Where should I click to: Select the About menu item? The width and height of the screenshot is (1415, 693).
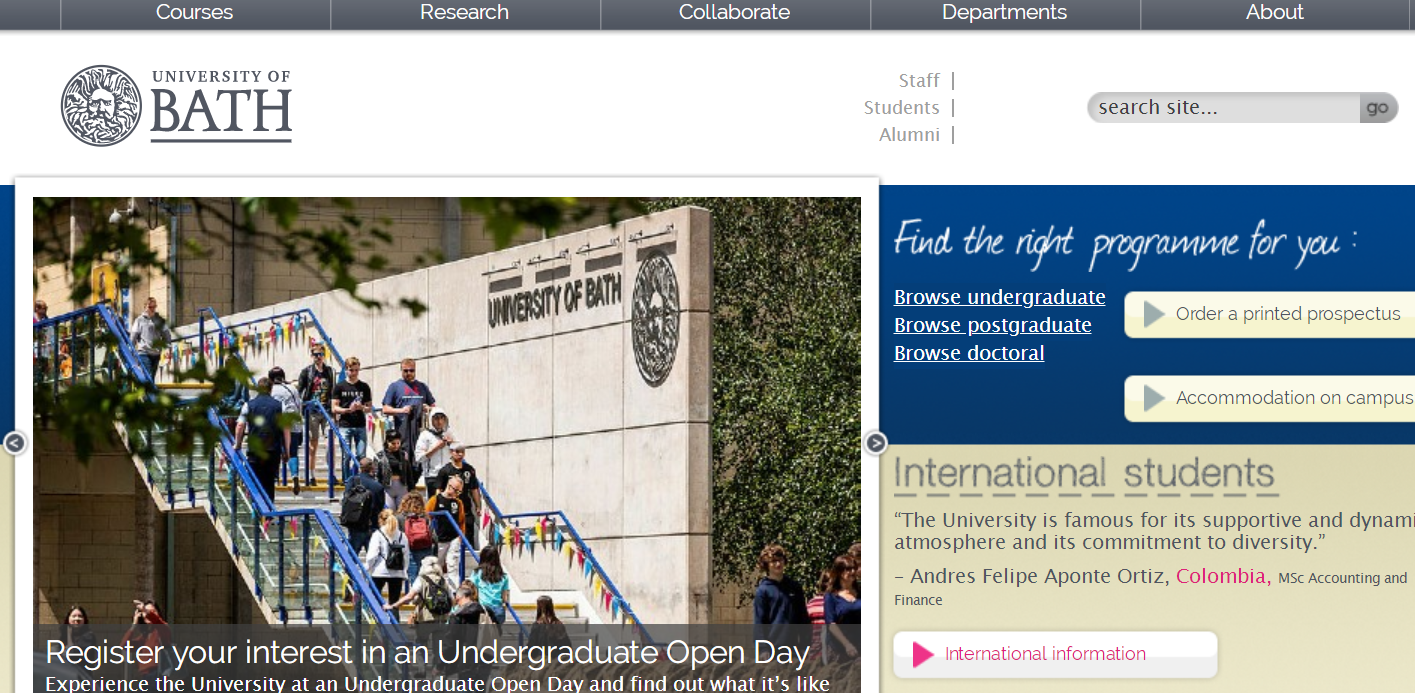pos(1274,13)
